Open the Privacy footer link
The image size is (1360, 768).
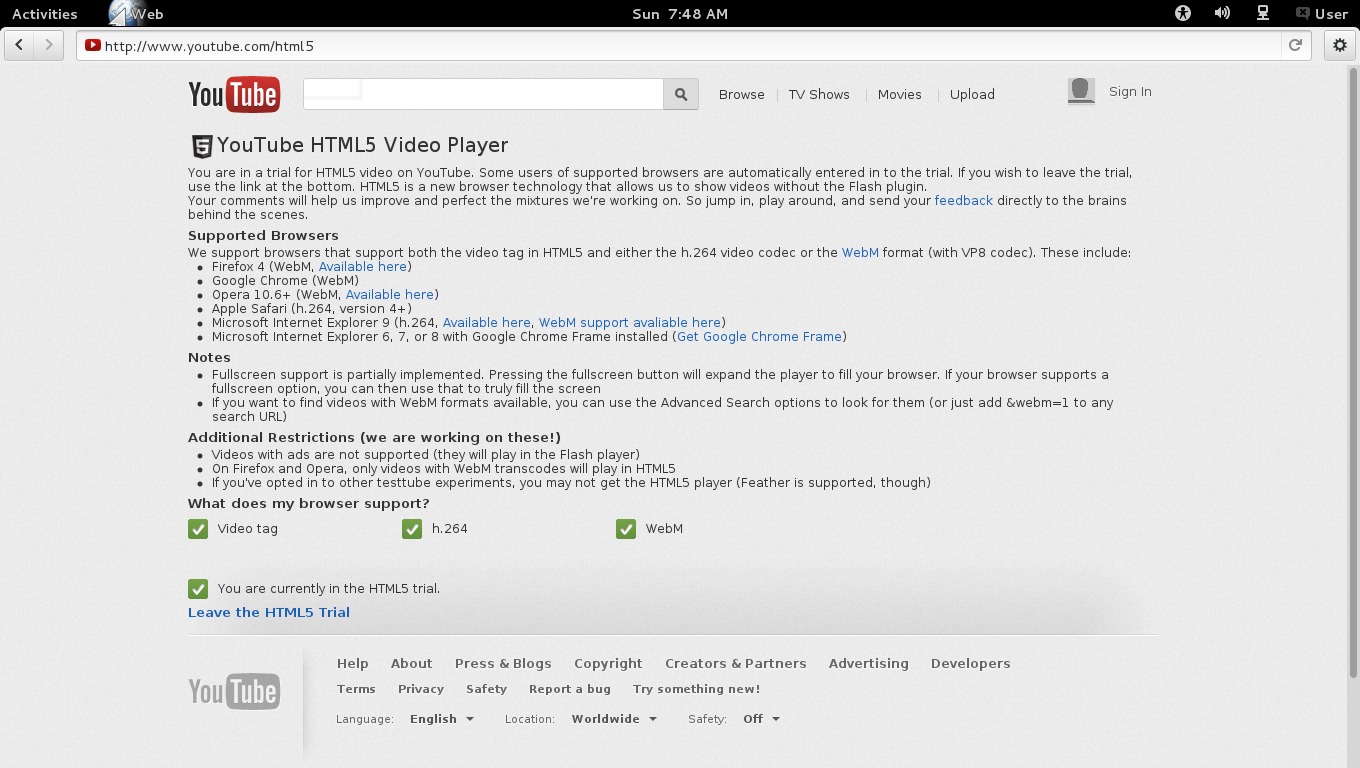coord(421,689)
